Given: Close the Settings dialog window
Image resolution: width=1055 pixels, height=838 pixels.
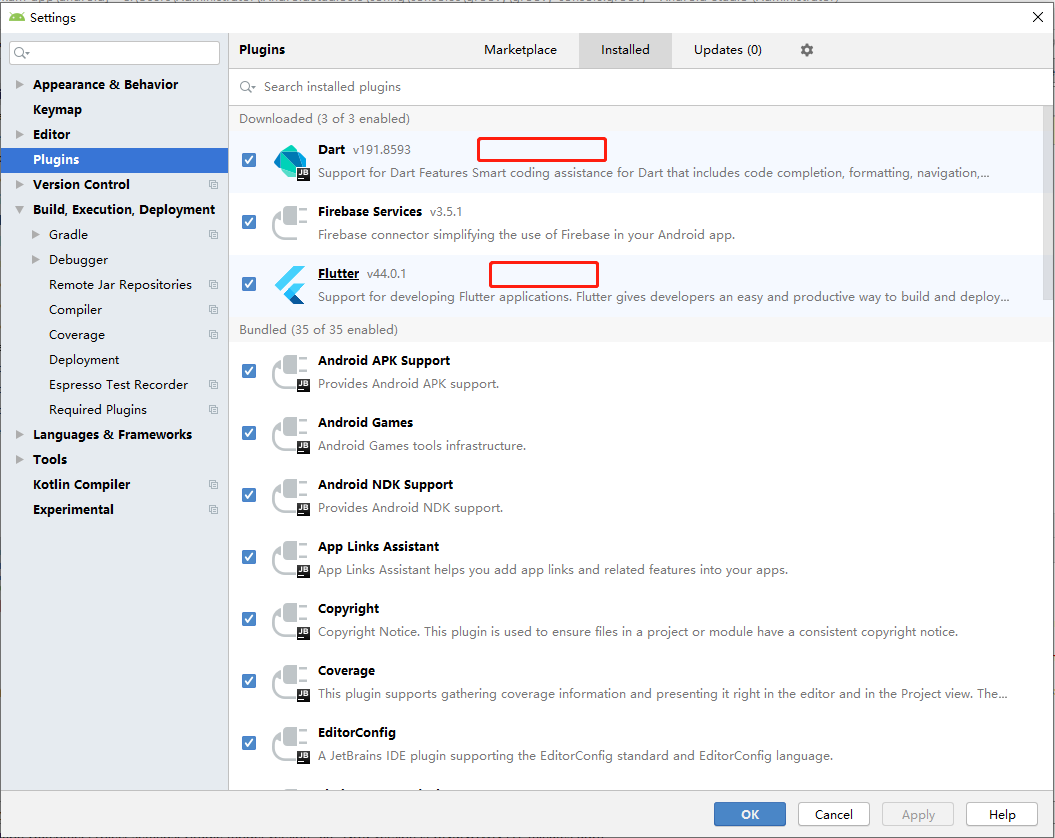Looking at the screenshot, I should click(1038, 18).
